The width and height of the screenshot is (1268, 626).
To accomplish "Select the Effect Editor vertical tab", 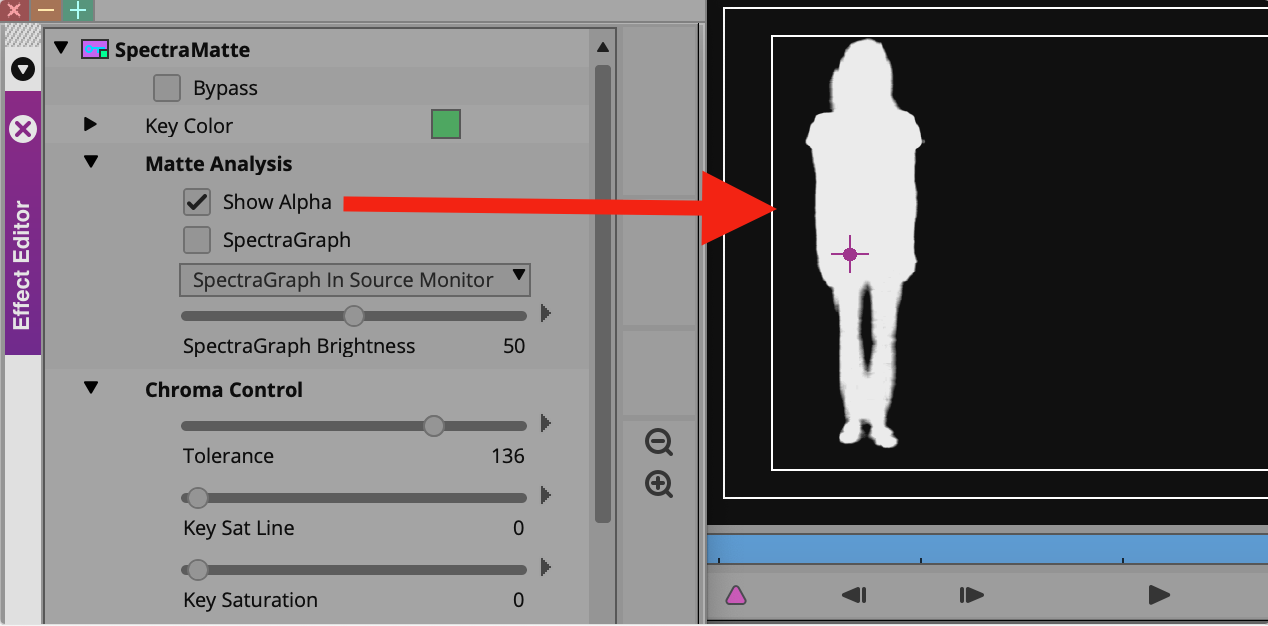I will click(23, 224).
